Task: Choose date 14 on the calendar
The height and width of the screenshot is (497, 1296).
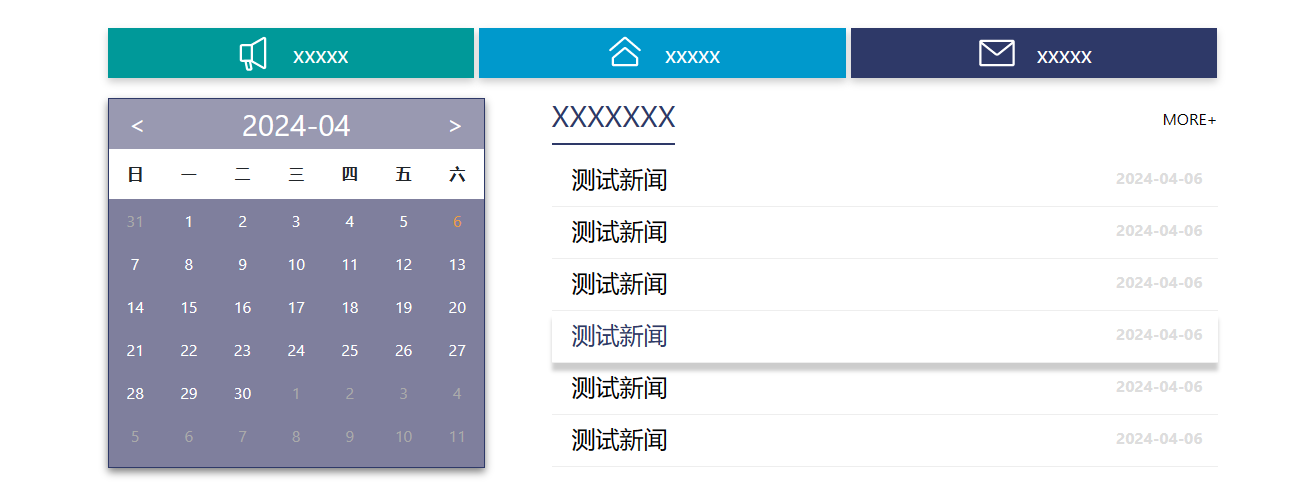Action: [x=135, y=308]
